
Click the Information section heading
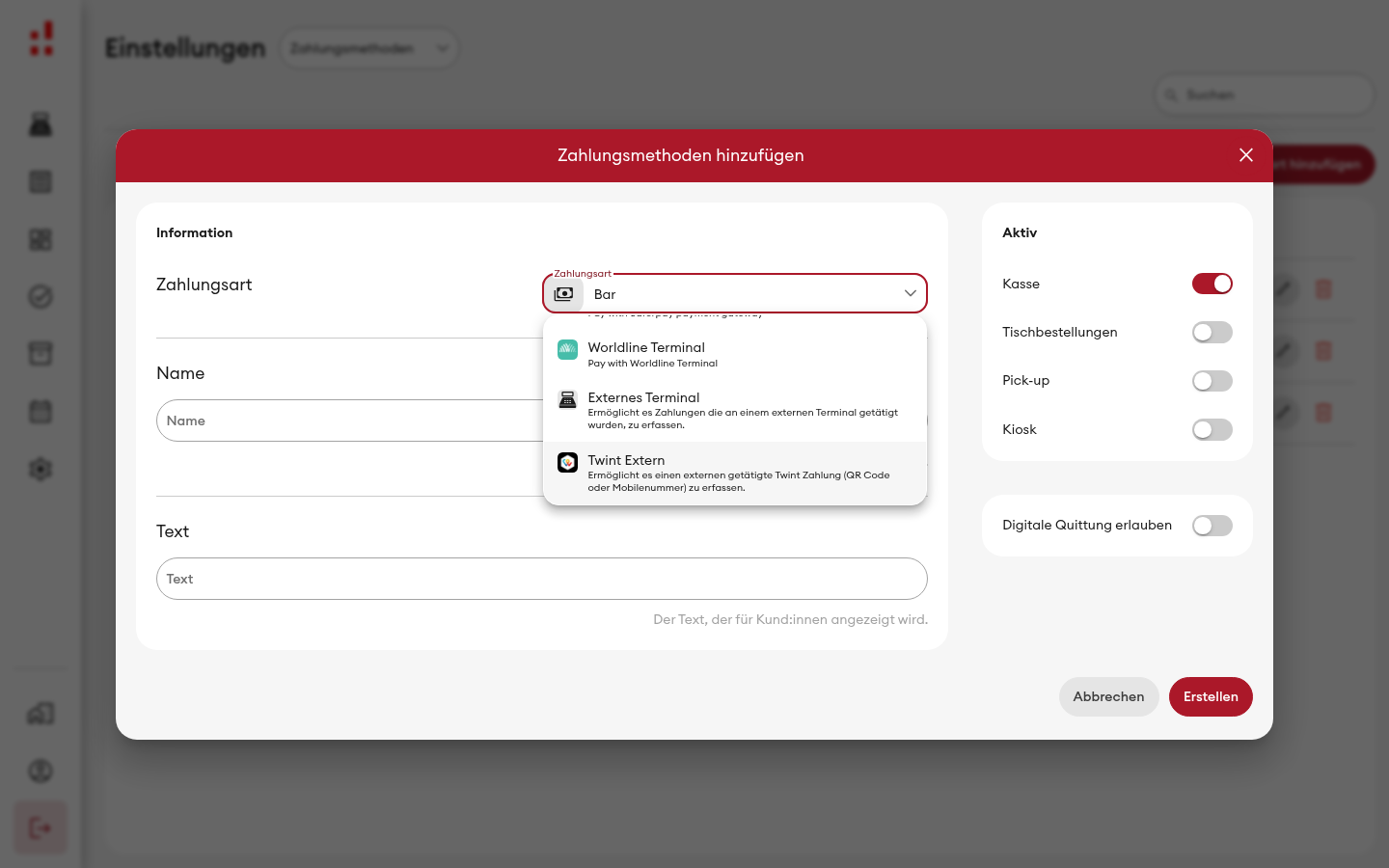[x=194, y=232]
